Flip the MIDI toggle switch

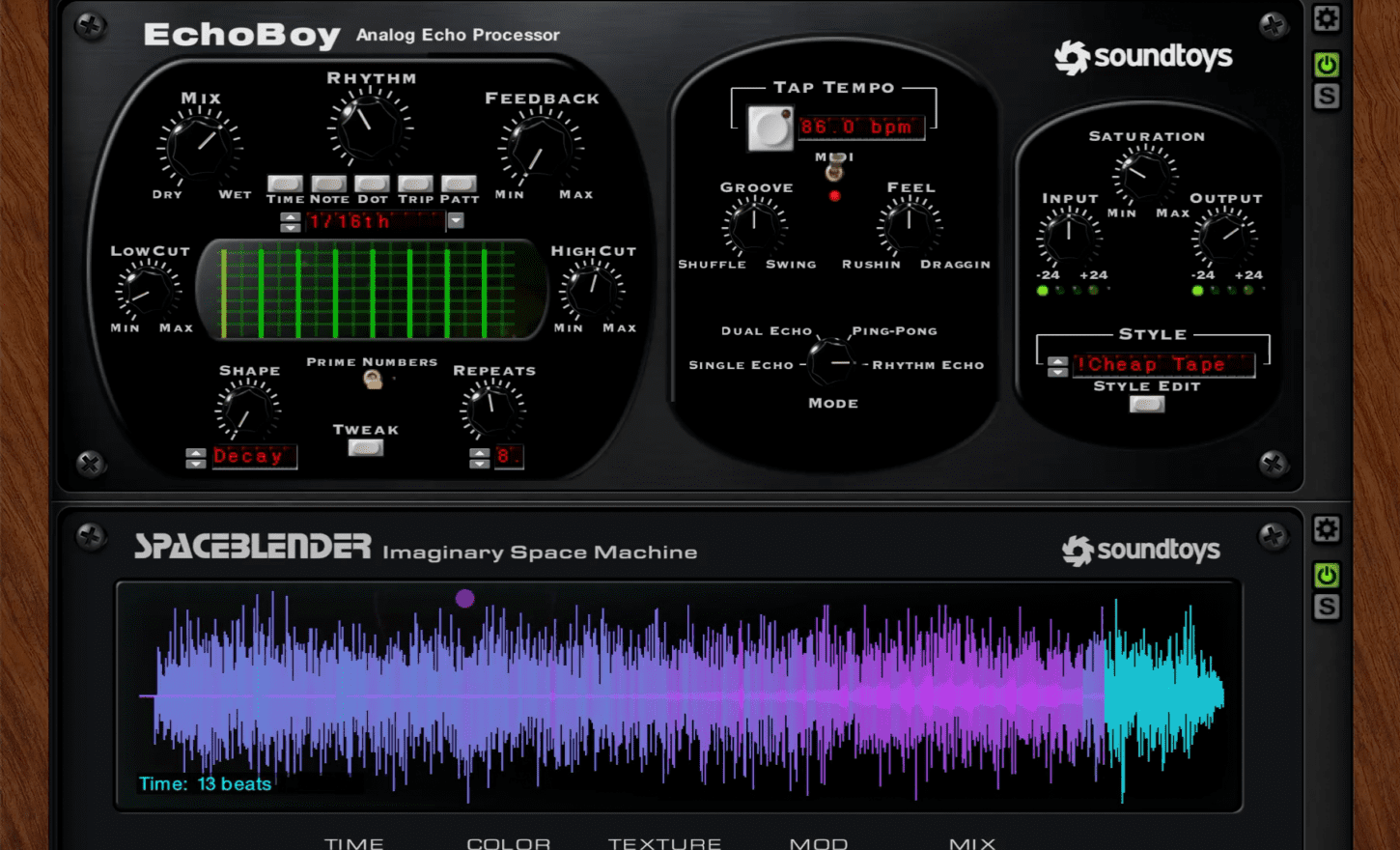[835, 167]
